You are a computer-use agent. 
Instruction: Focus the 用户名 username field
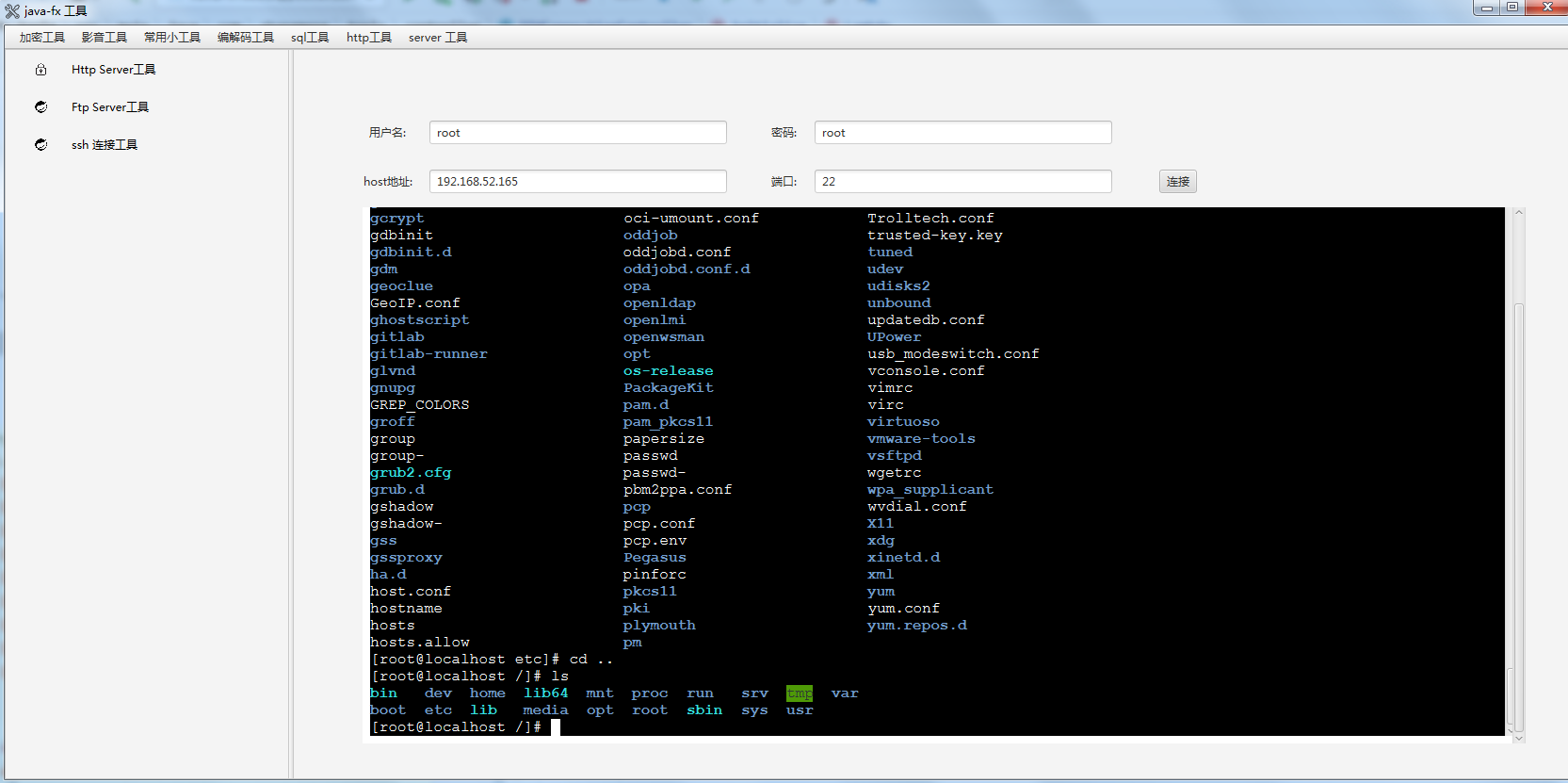tap(577, 133)
